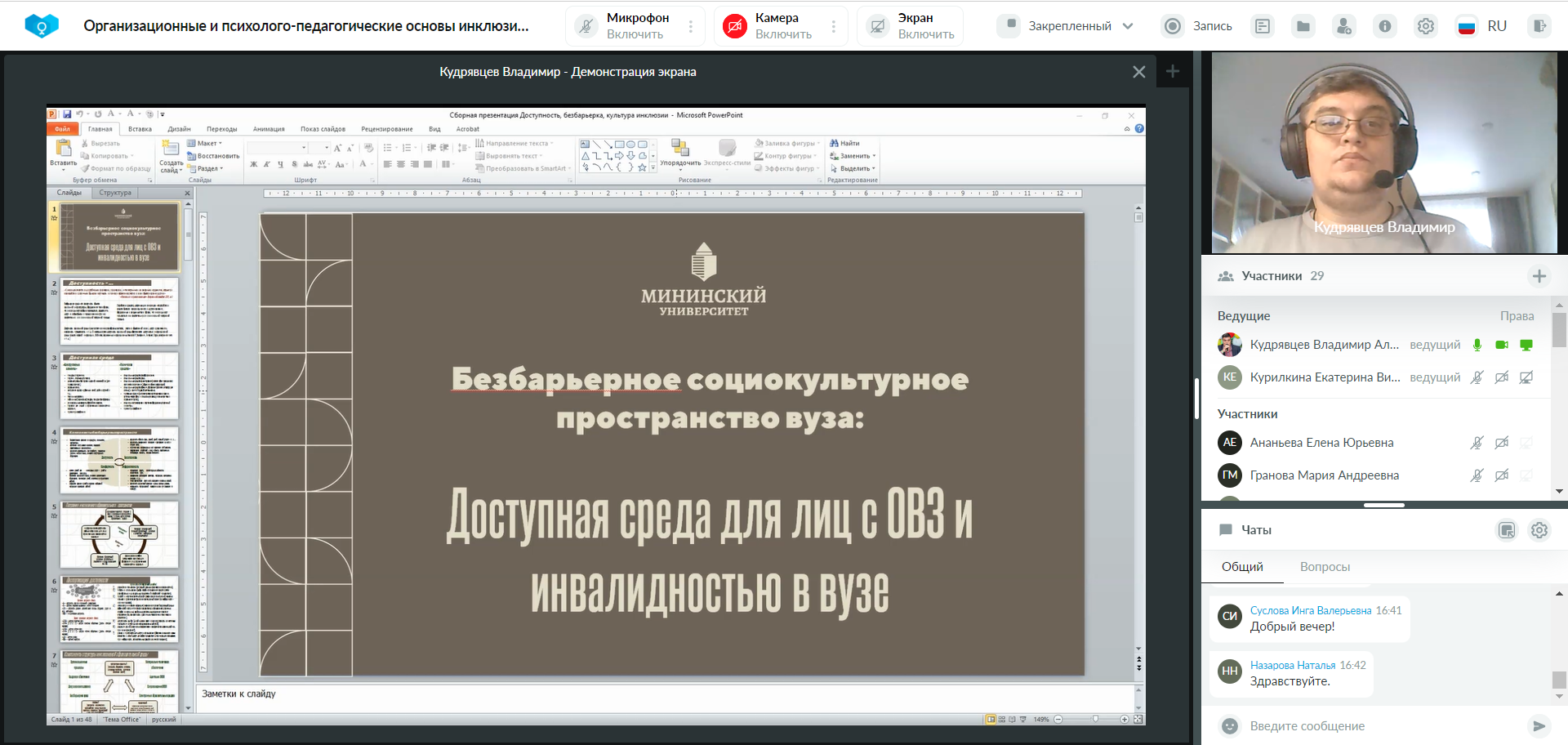Toggle microphone for Курилкина Екатерина
This screenshot has height=745, width=1568.
(1477, 377)
